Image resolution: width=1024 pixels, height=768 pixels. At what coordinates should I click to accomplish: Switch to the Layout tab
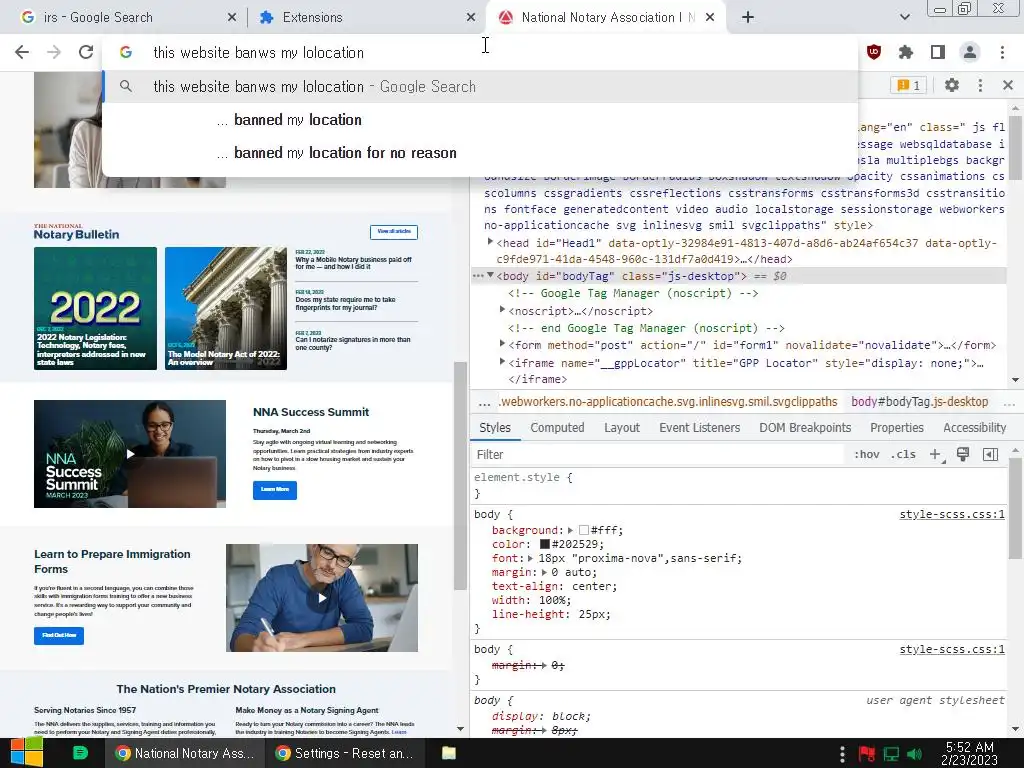621,428
